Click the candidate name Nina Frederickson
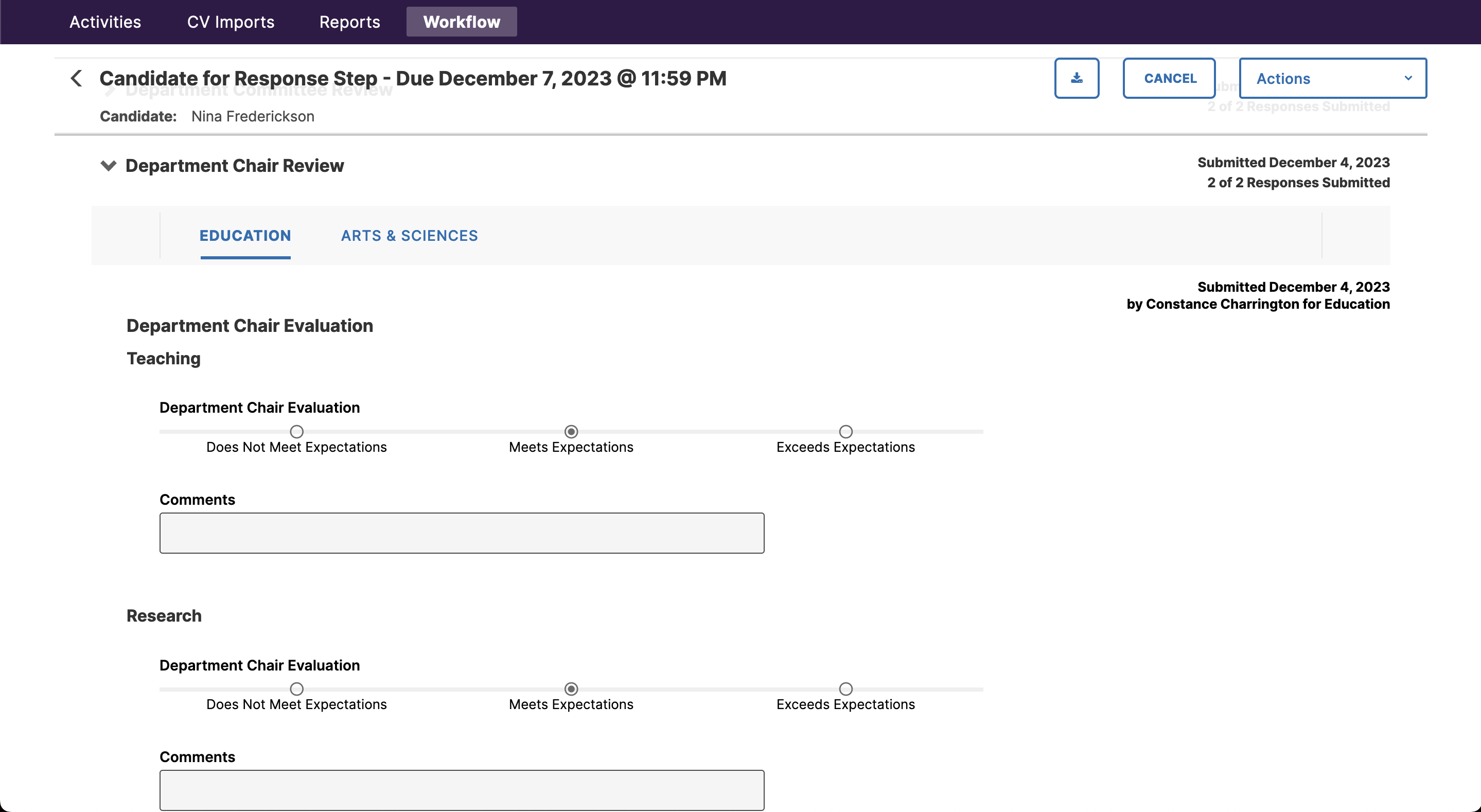 coord(253,116)
